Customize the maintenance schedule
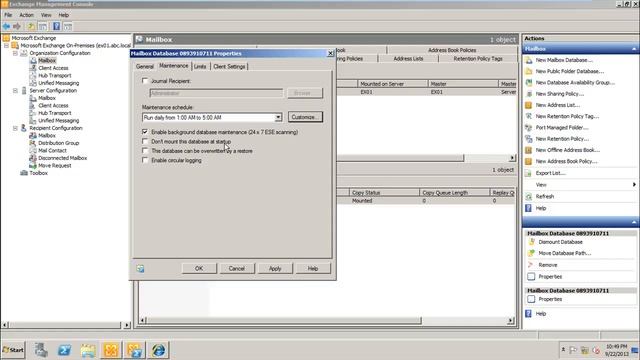 click(x=305, y=117)
